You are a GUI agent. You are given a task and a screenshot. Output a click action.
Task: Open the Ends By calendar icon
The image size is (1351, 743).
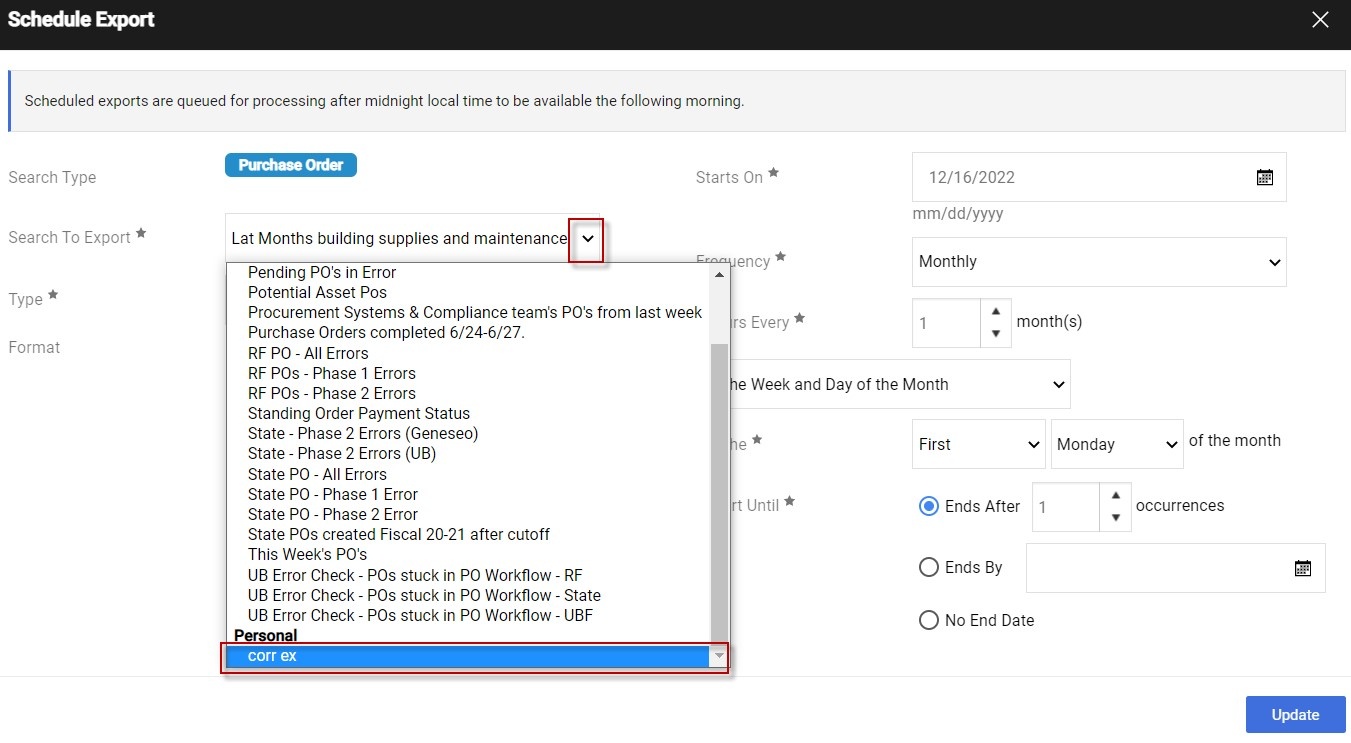tap(1302, 568)
